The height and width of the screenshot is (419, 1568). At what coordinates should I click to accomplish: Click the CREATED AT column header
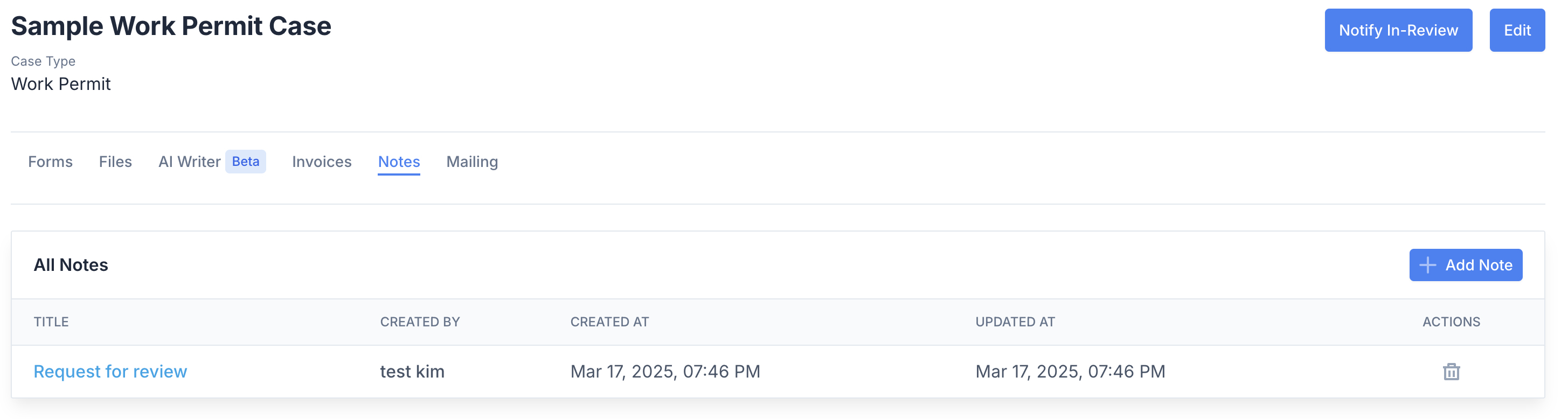tap(609, 322)
